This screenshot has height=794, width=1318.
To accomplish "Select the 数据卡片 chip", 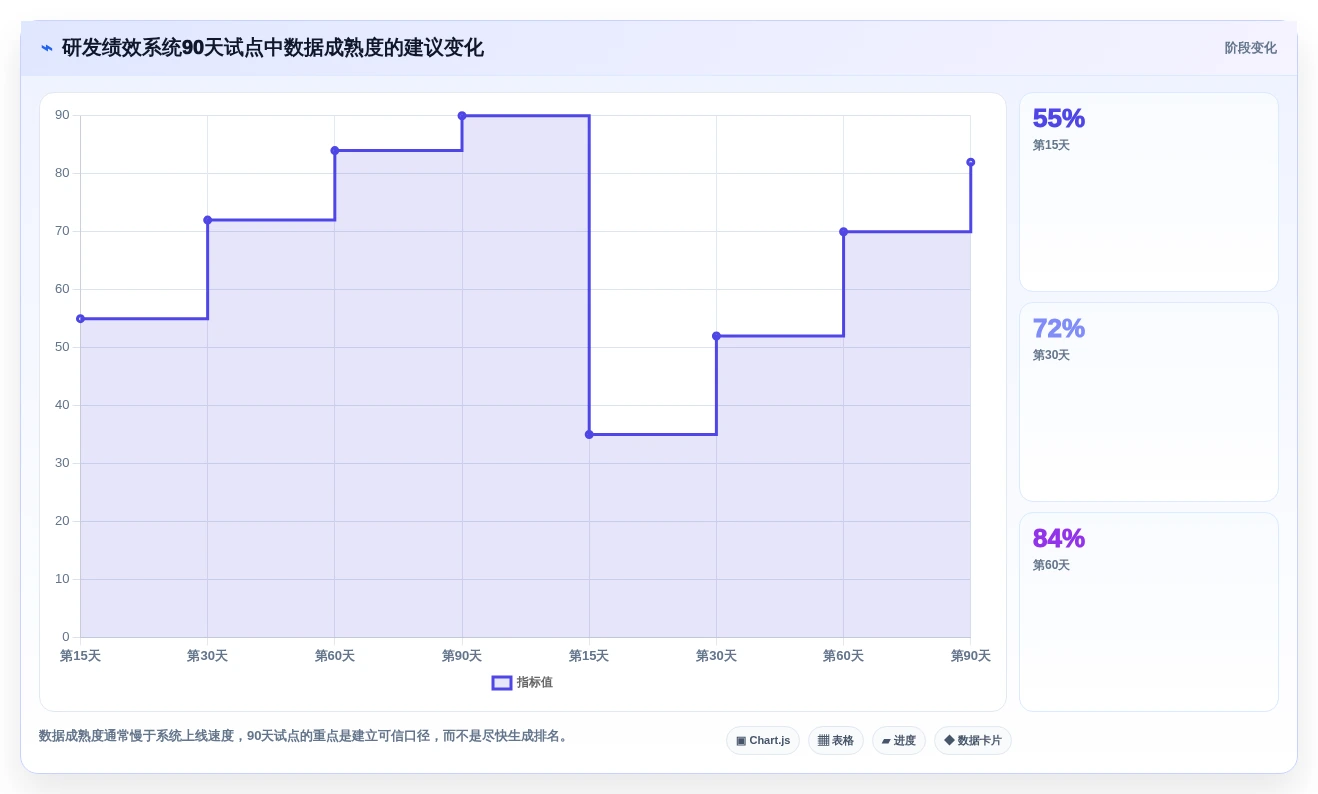I will [x=973, y=741].
